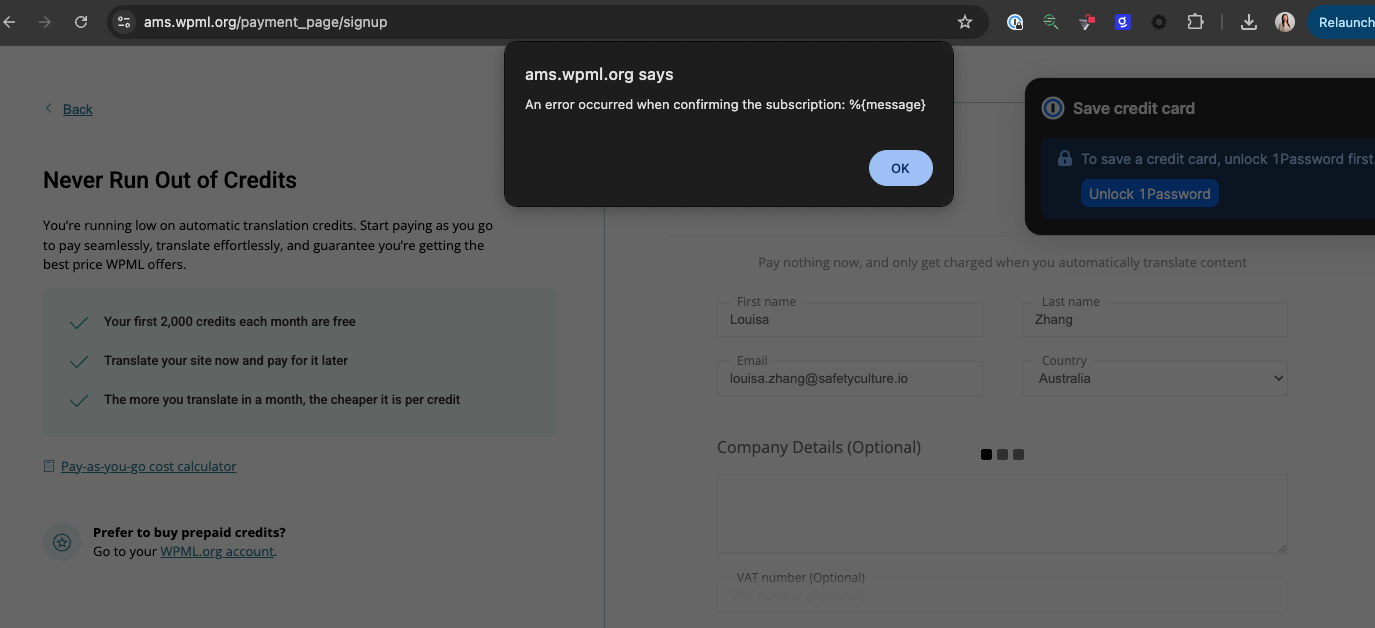Click the 'Save credit card' title text
The height and width of the screenshot is (628, 1375).
point(1134,108)
